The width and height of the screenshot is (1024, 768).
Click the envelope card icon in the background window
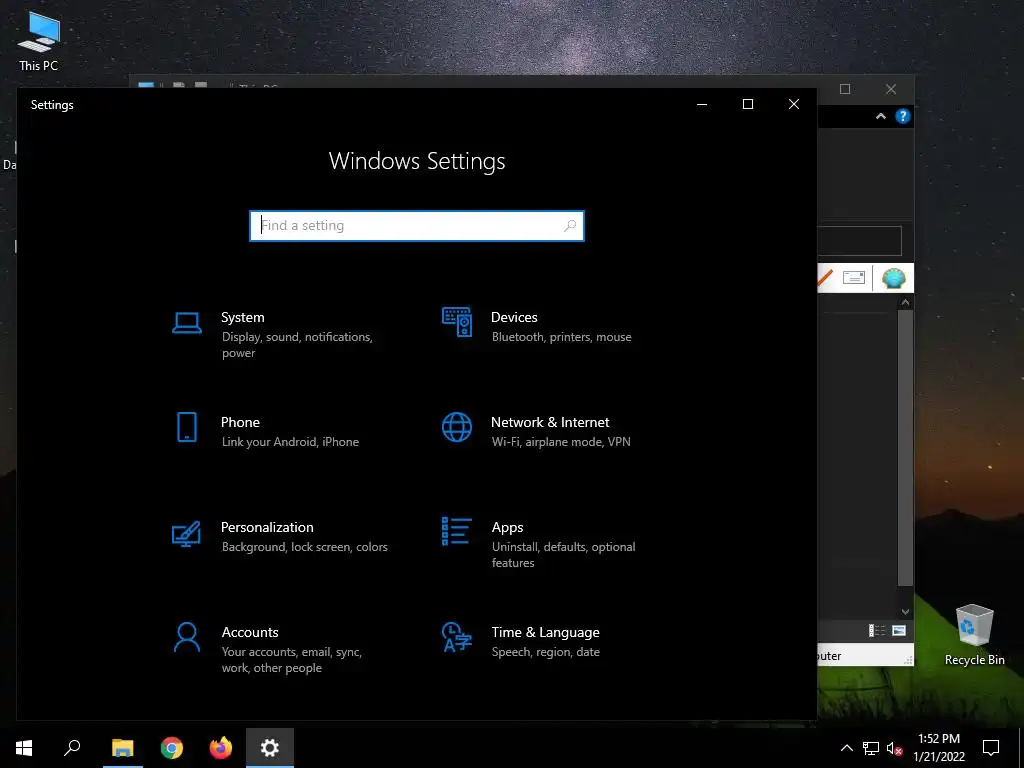(x=854, y=278)
